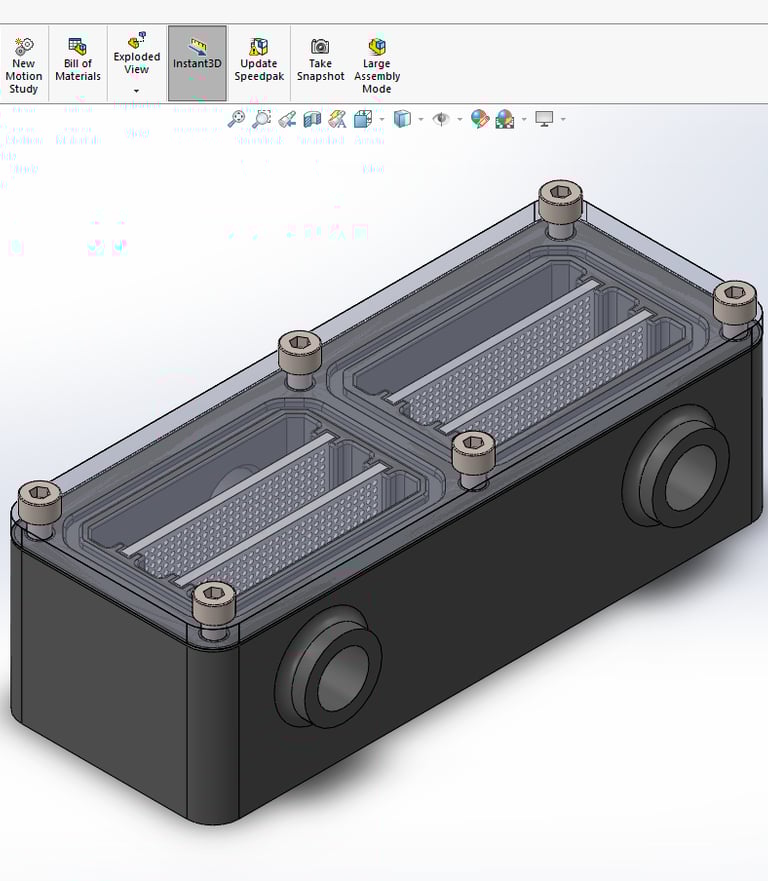Click the Exploded View command
This screenshot has width=768, height=881.
coord(137,53)
